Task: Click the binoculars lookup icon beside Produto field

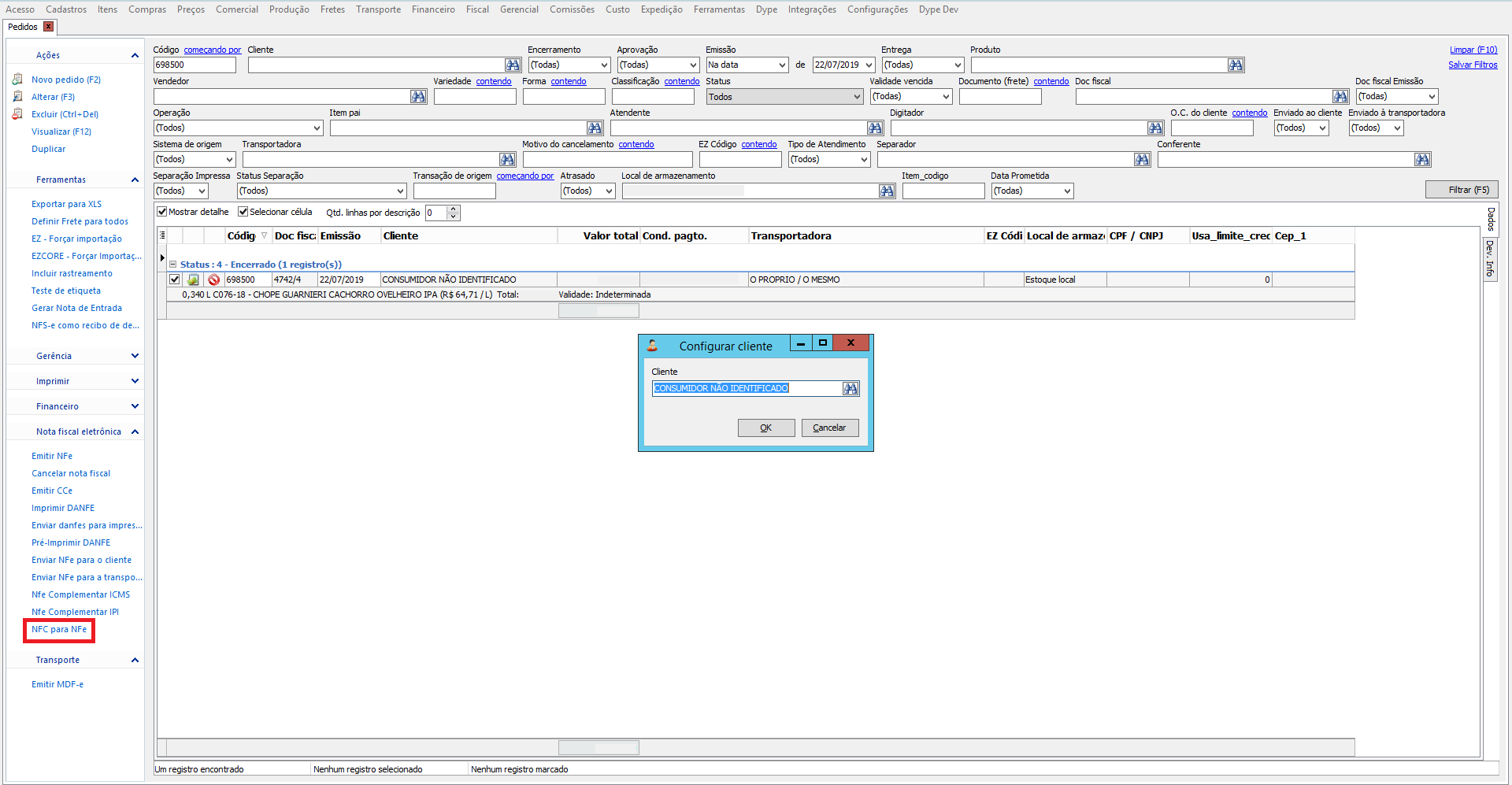Action: [1236, 65]
